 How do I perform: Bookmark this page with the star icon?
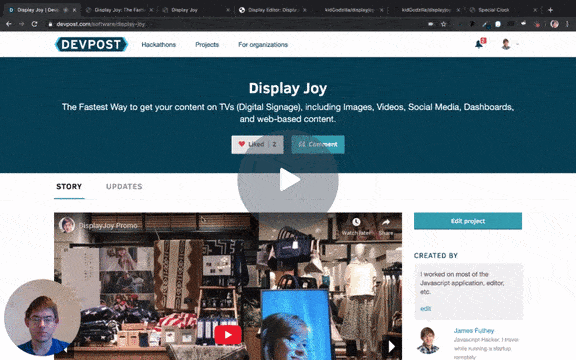point(443,24)
